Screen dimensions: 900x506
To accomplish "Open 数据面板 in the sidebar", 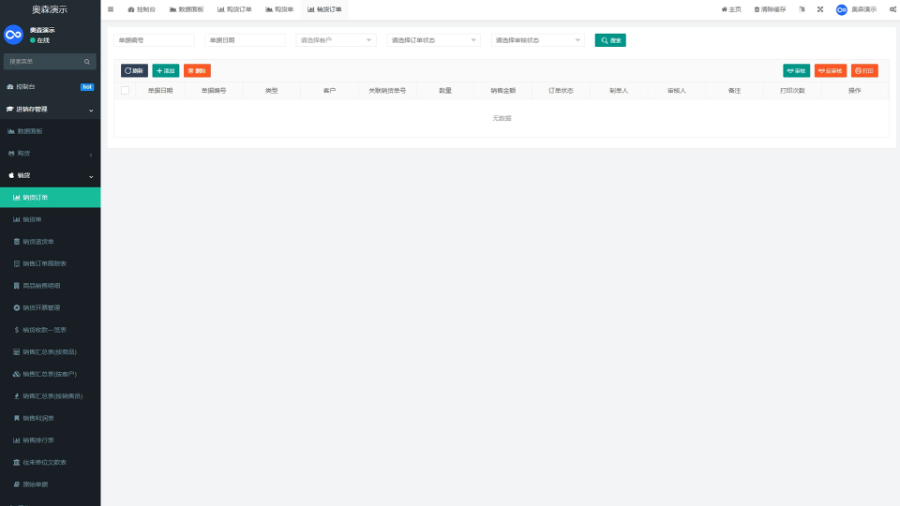I will coord(50,131).
